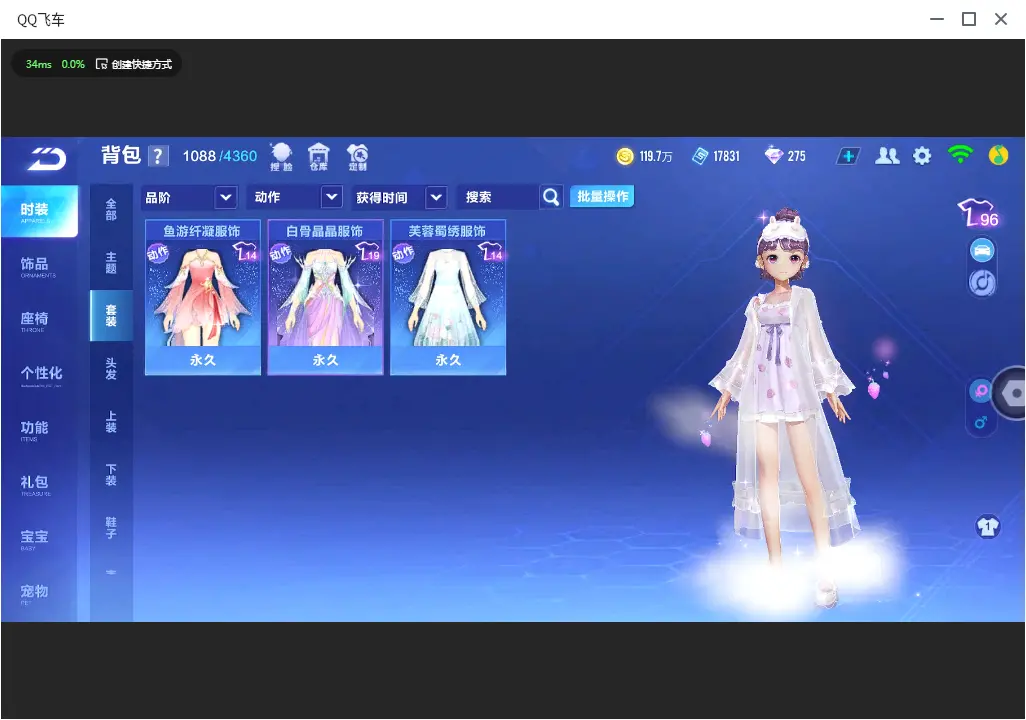Viewport: 1026px width, 720px height.
Task: Click the speed-logo back icon
Action: coord(46,158)
